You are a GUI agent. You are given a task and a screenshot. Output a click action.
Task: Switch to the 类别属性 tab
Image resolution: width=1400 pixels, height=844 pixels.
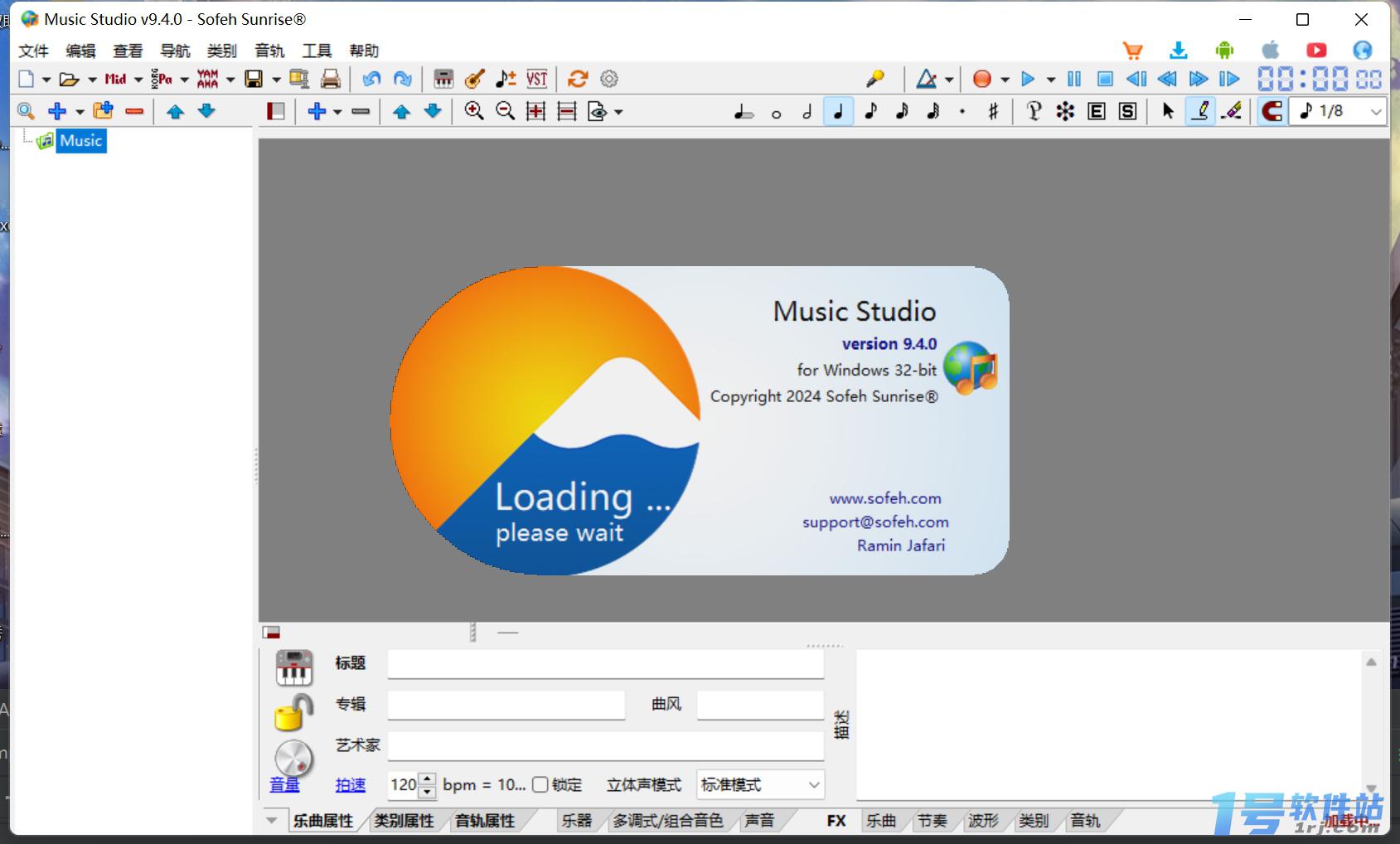coord(404,821)
